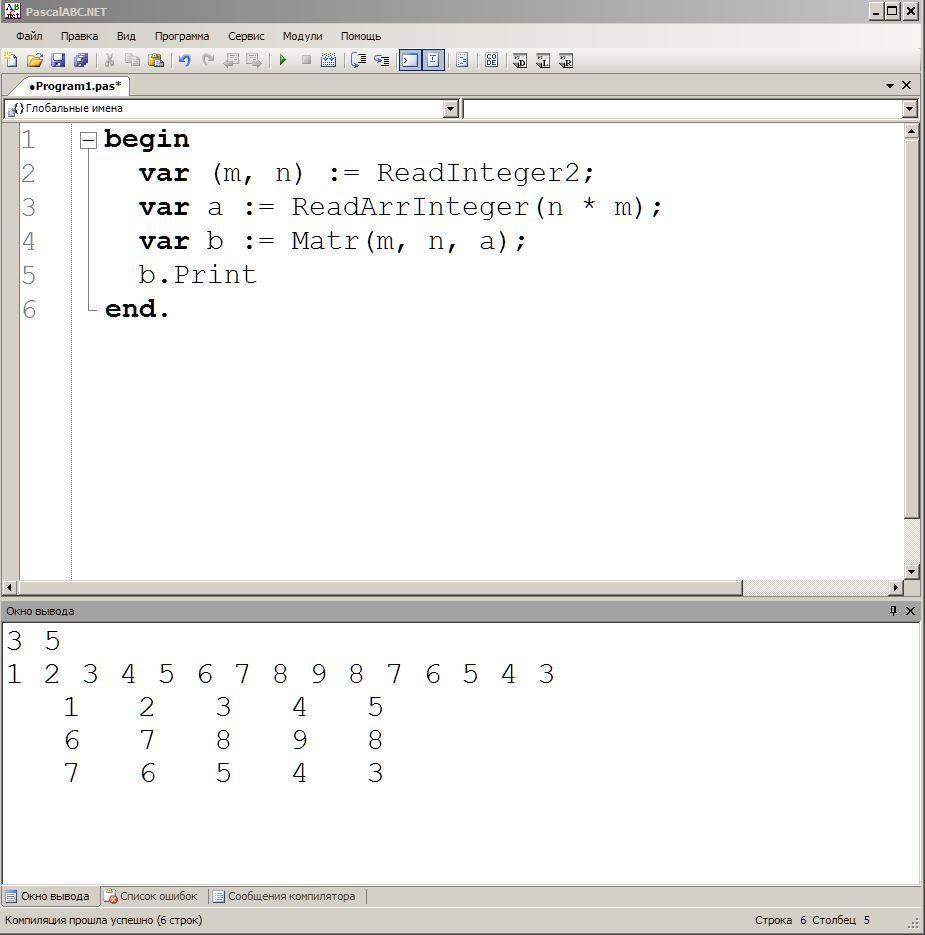Click the Matr function call

325,241
